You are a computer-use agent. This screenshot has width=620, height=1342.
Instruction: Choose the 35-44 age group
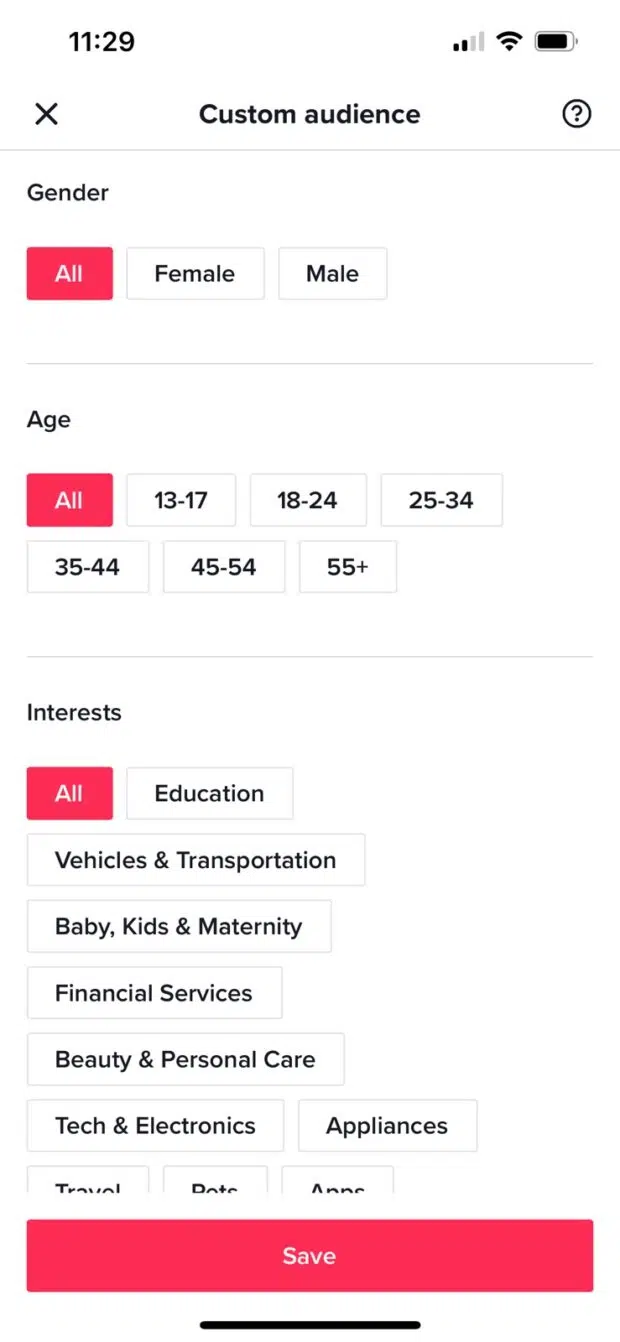(87, 567)
